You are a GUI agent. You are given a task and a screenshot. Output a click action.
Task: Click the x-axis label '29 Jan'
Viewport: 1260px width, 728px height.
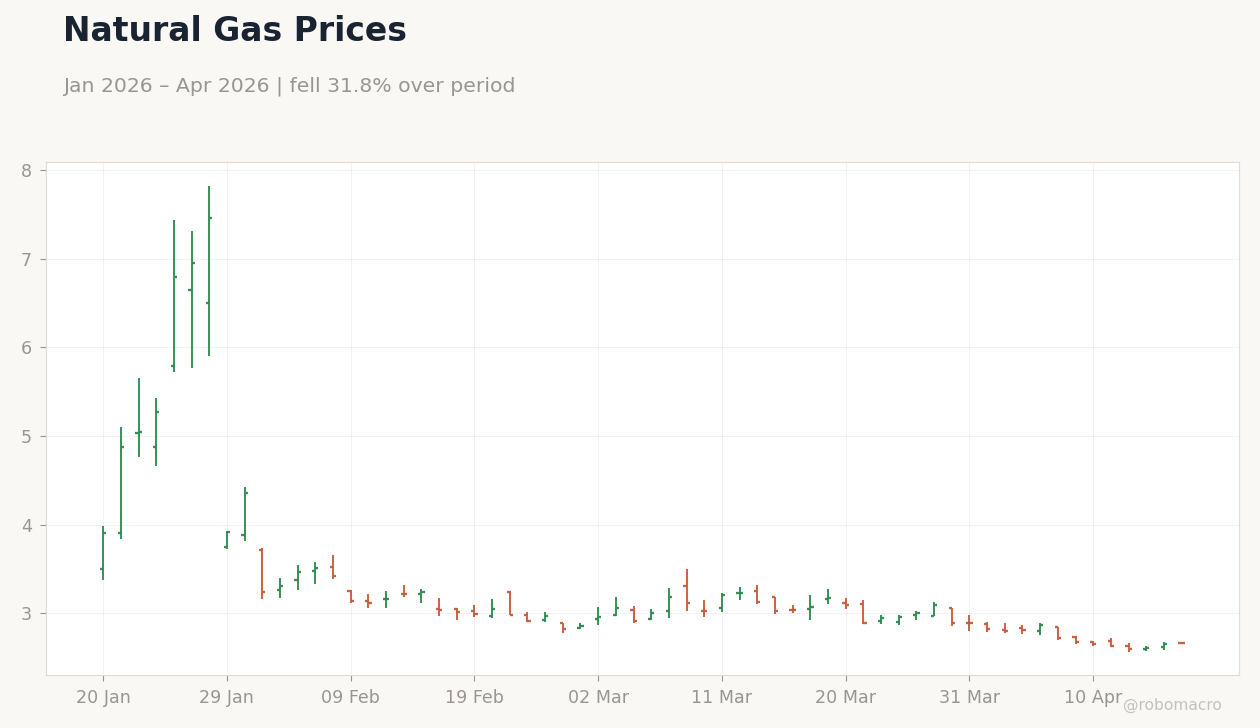point(227,698)
